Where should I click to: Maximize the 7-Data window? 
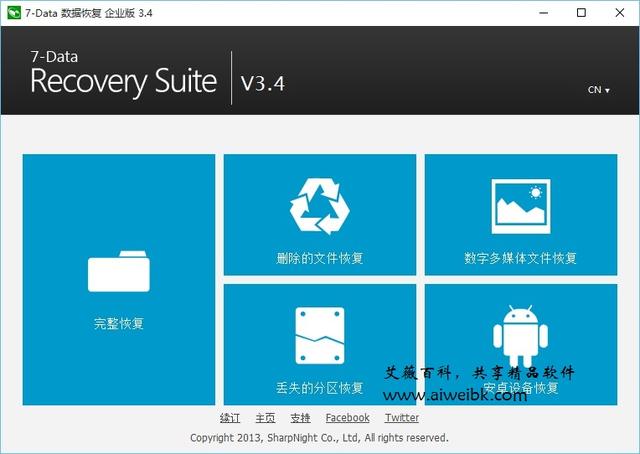pos(582,13)
